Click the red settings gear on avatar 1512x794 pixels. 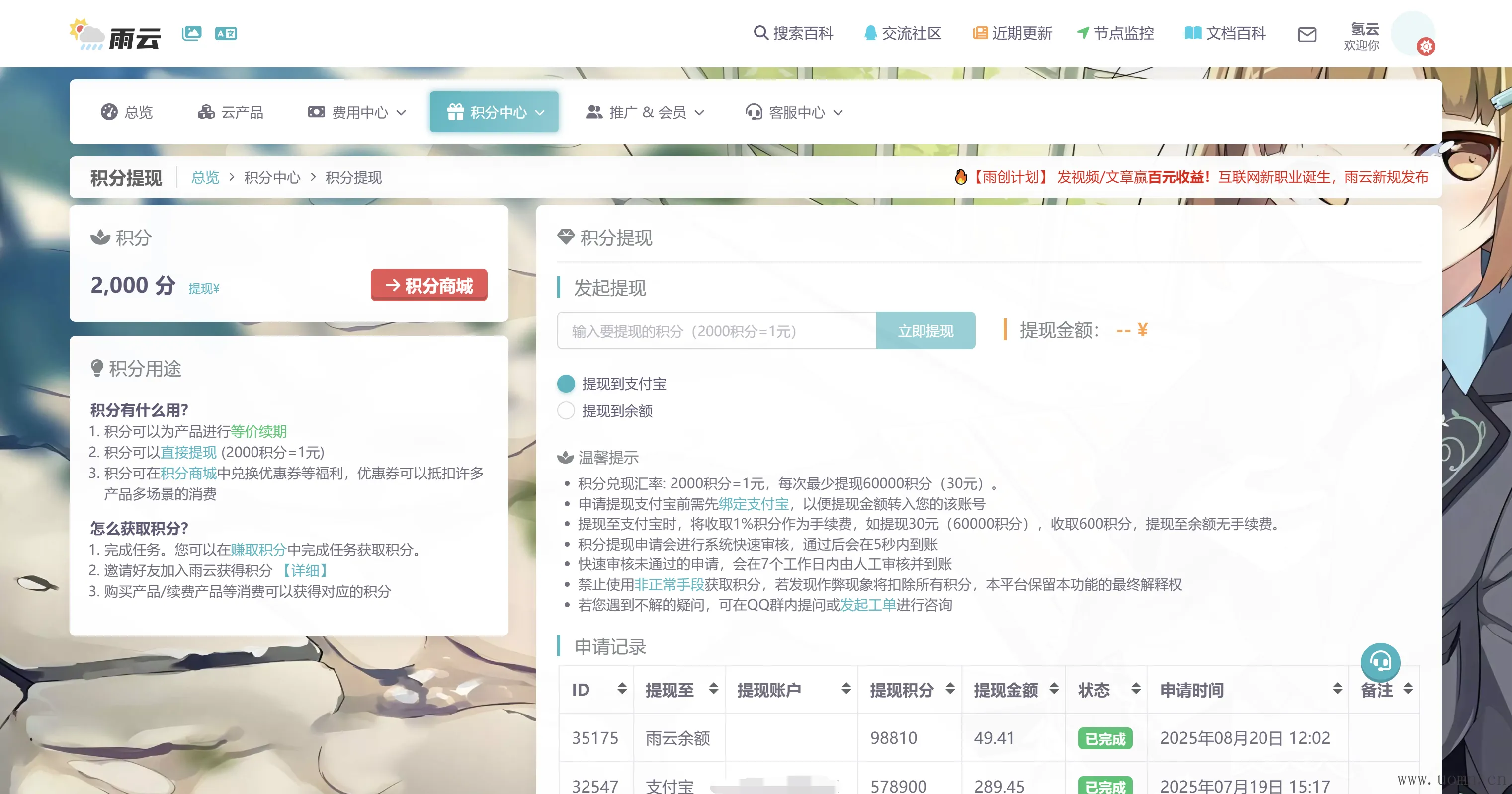(1426, 46)
